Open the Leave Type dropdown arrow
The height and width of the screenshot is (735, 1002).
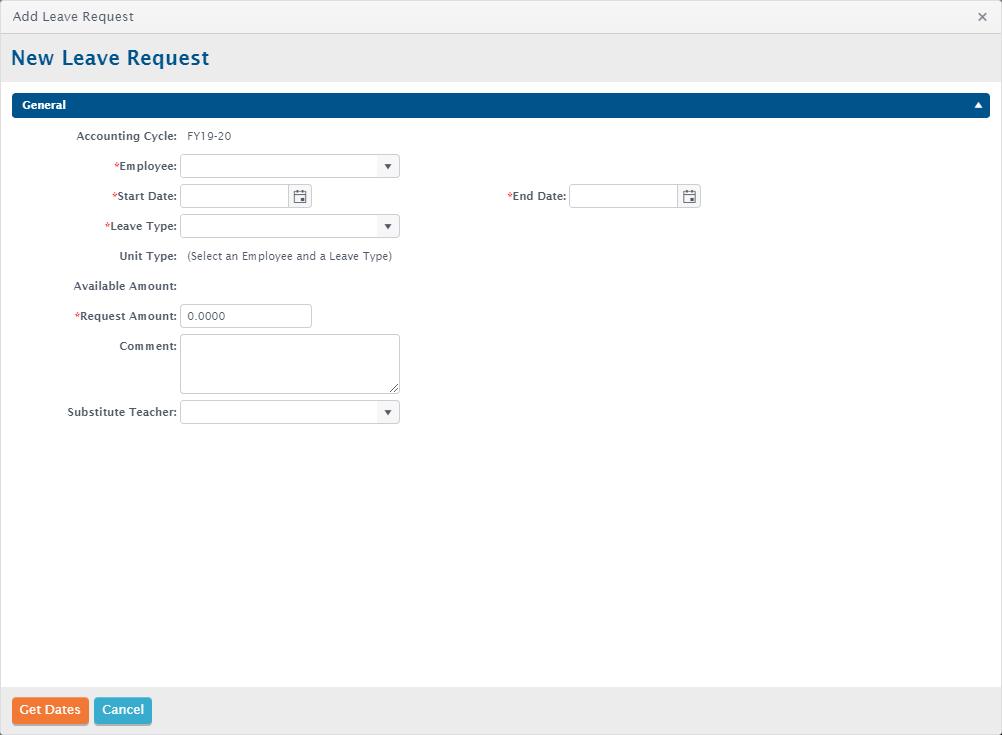click(387, 226)
